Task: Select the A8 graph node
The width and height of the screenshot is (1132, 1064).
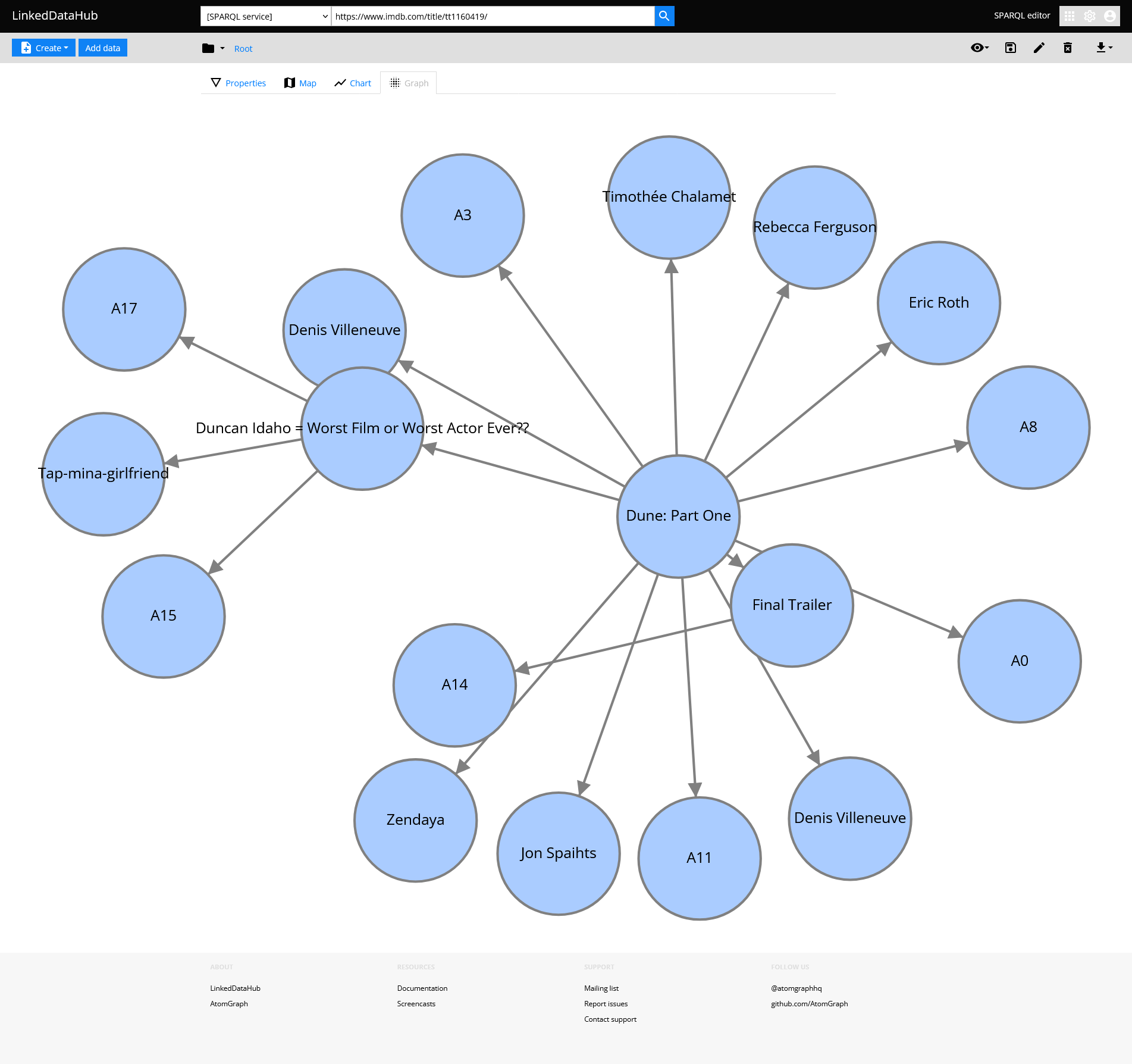Action: [1028, 427]
